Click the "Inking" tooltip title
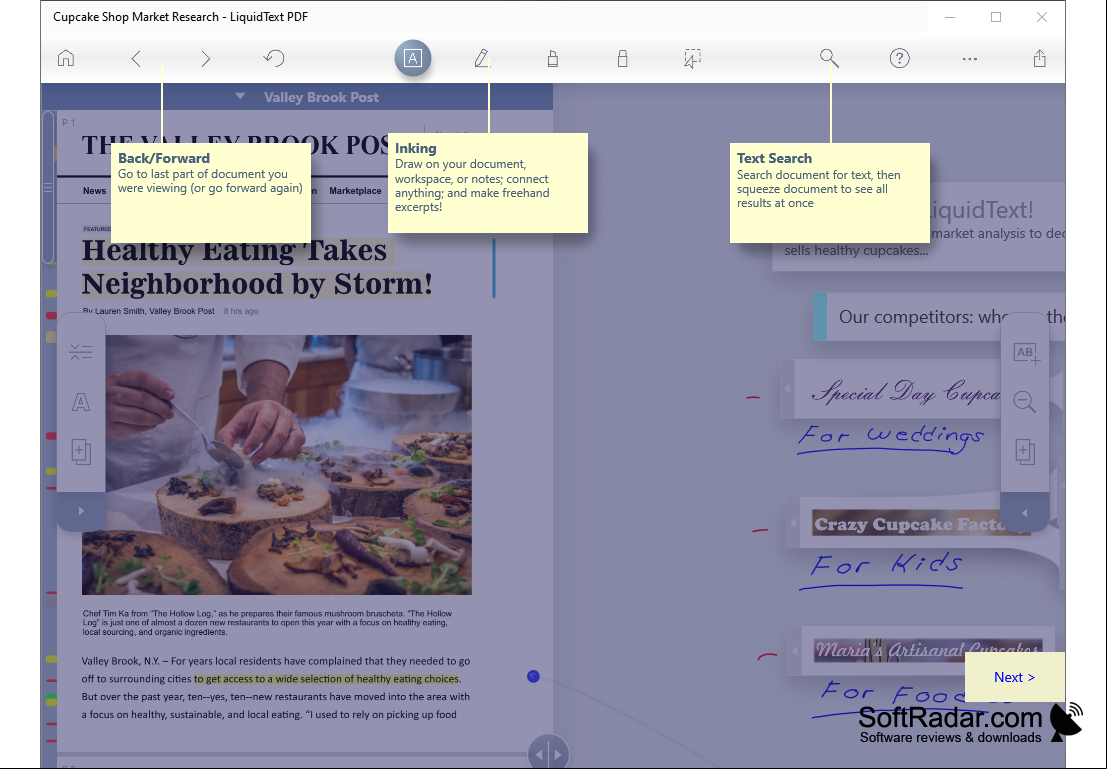The height and width of the screenshot is (769, 1107). [415, 148]
